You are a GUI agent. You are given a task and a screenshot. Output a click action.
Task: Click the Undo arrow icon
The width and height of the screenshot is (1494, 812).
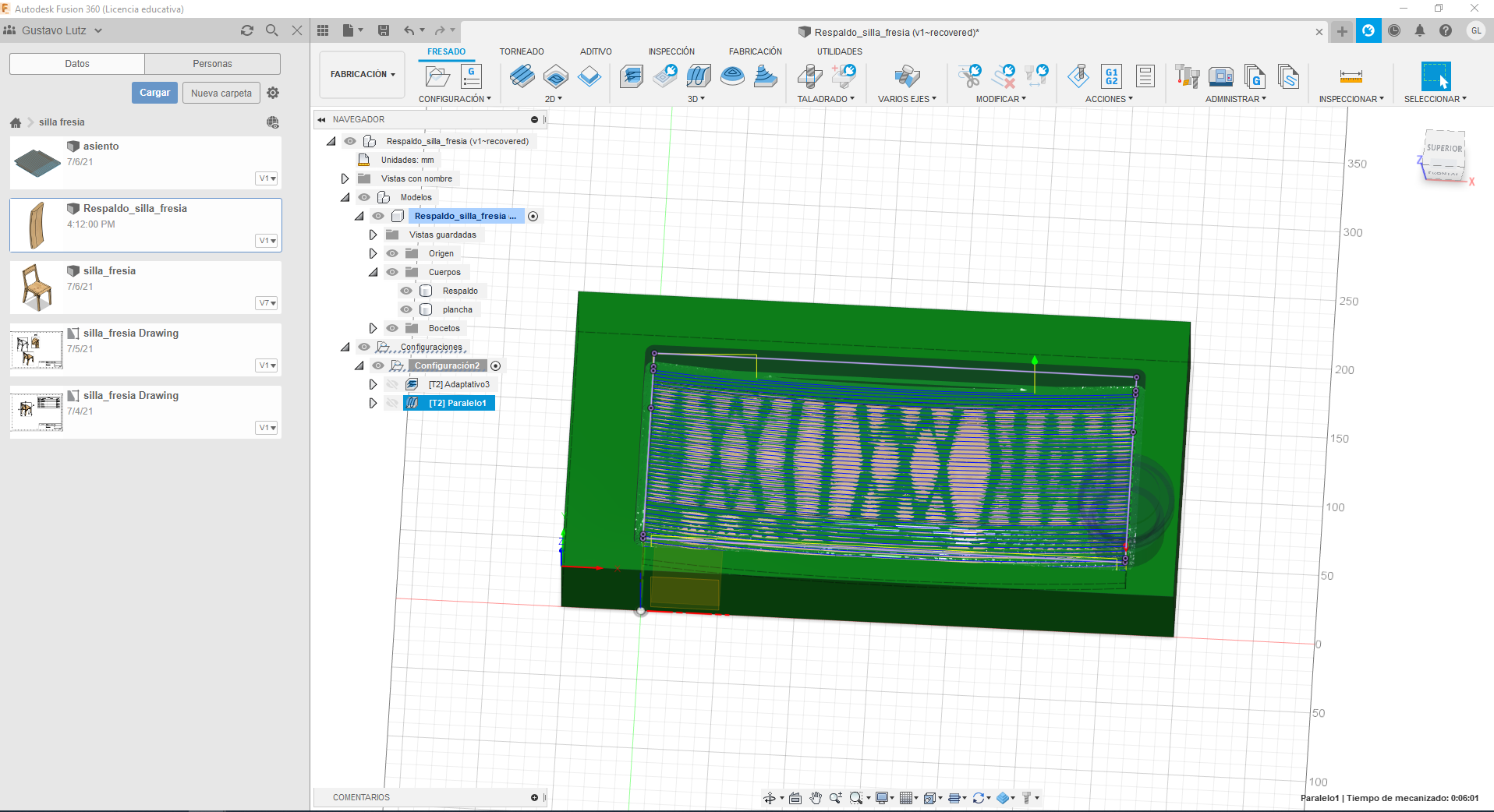(x=409, y=30)
